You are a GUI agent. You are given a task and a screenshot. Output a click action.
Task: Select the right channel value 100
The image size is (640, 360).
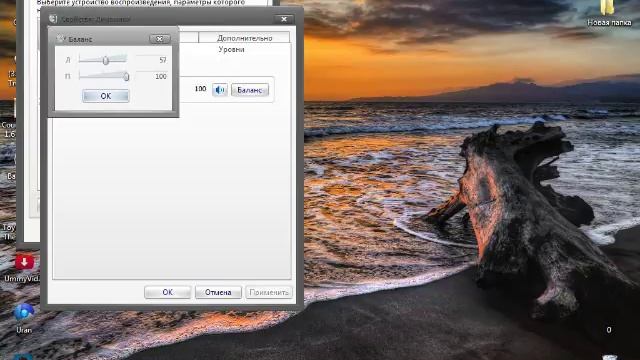coord(161,76)
